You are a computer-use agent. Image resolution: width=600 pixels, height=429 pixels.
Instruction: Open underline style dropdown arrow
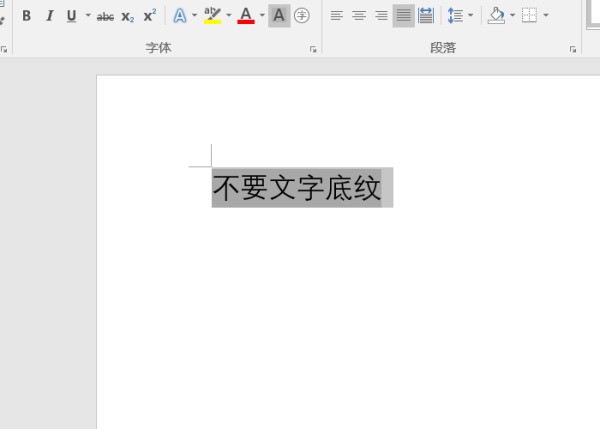coord(88,16)
